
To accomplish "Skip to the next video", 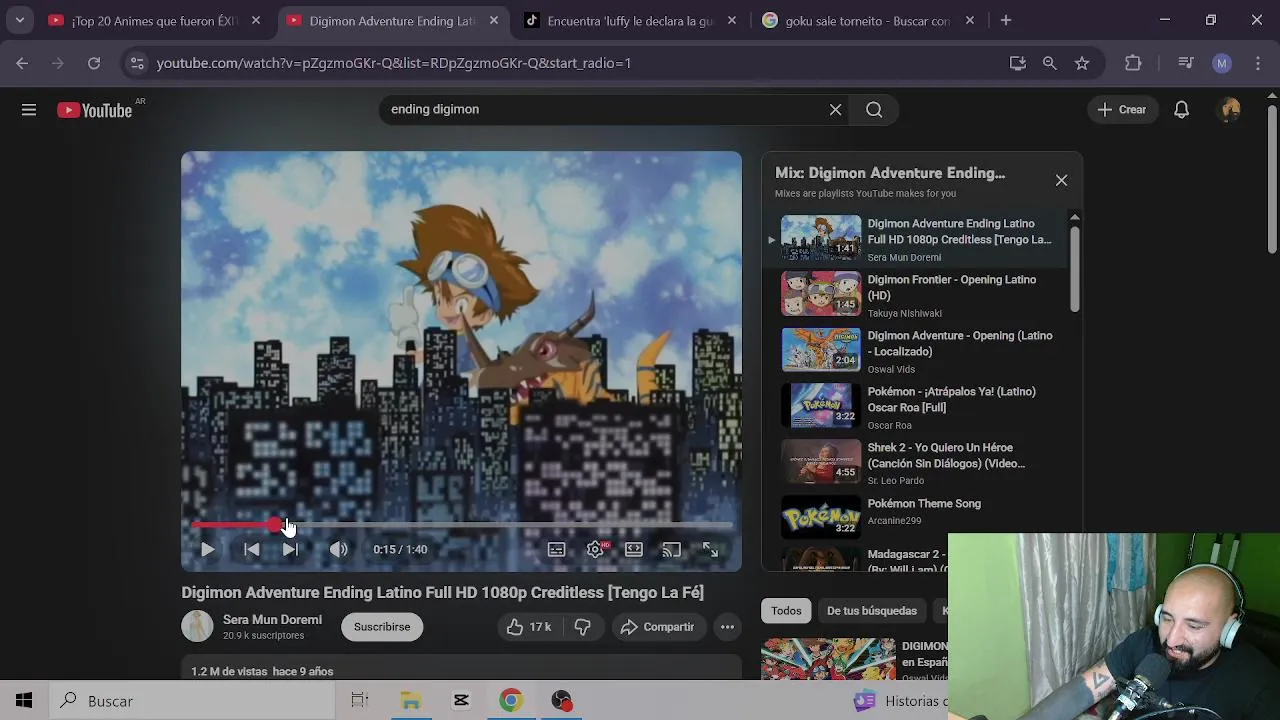I will (x=290, y=549).
